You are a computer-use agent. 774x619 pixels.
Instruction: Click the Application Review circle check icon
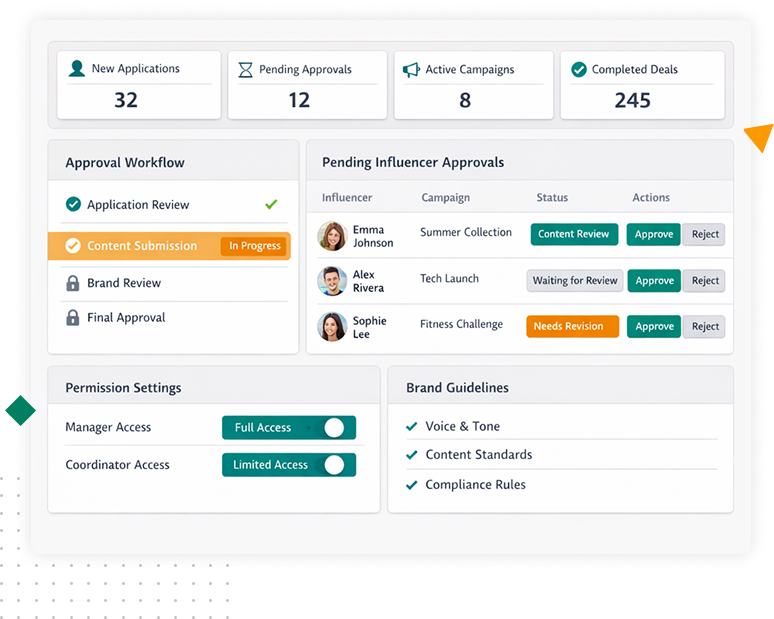pyautogui.click(x=73, y=204)
